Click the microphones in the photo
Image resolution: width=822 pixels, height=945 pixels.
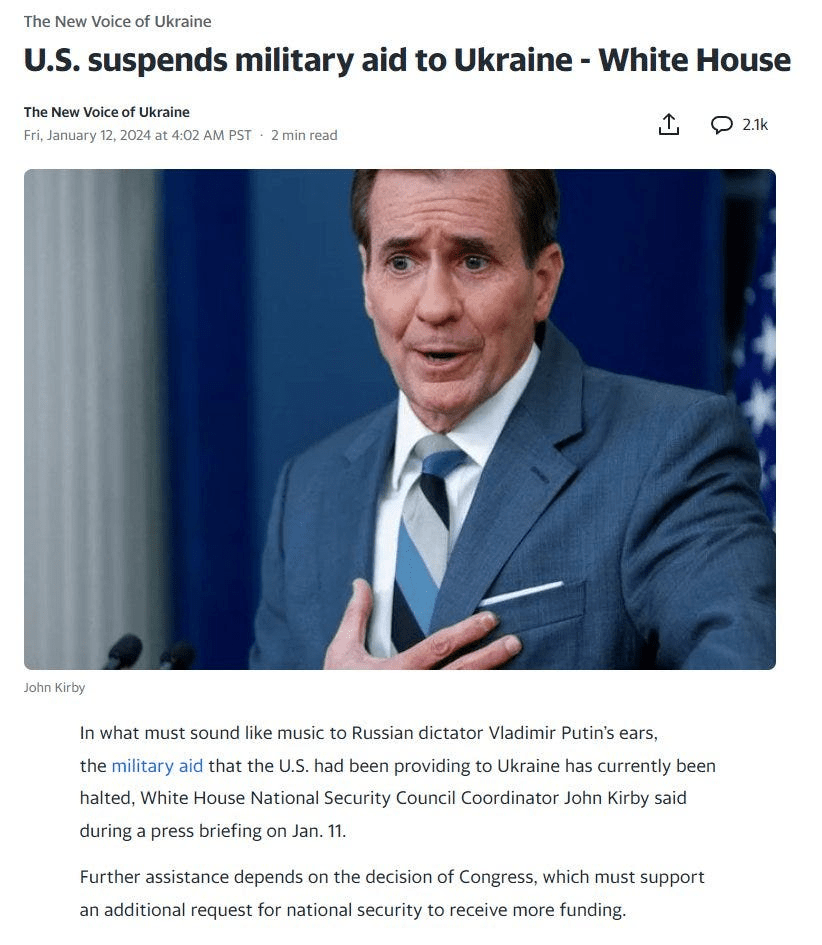coord(151,652)
